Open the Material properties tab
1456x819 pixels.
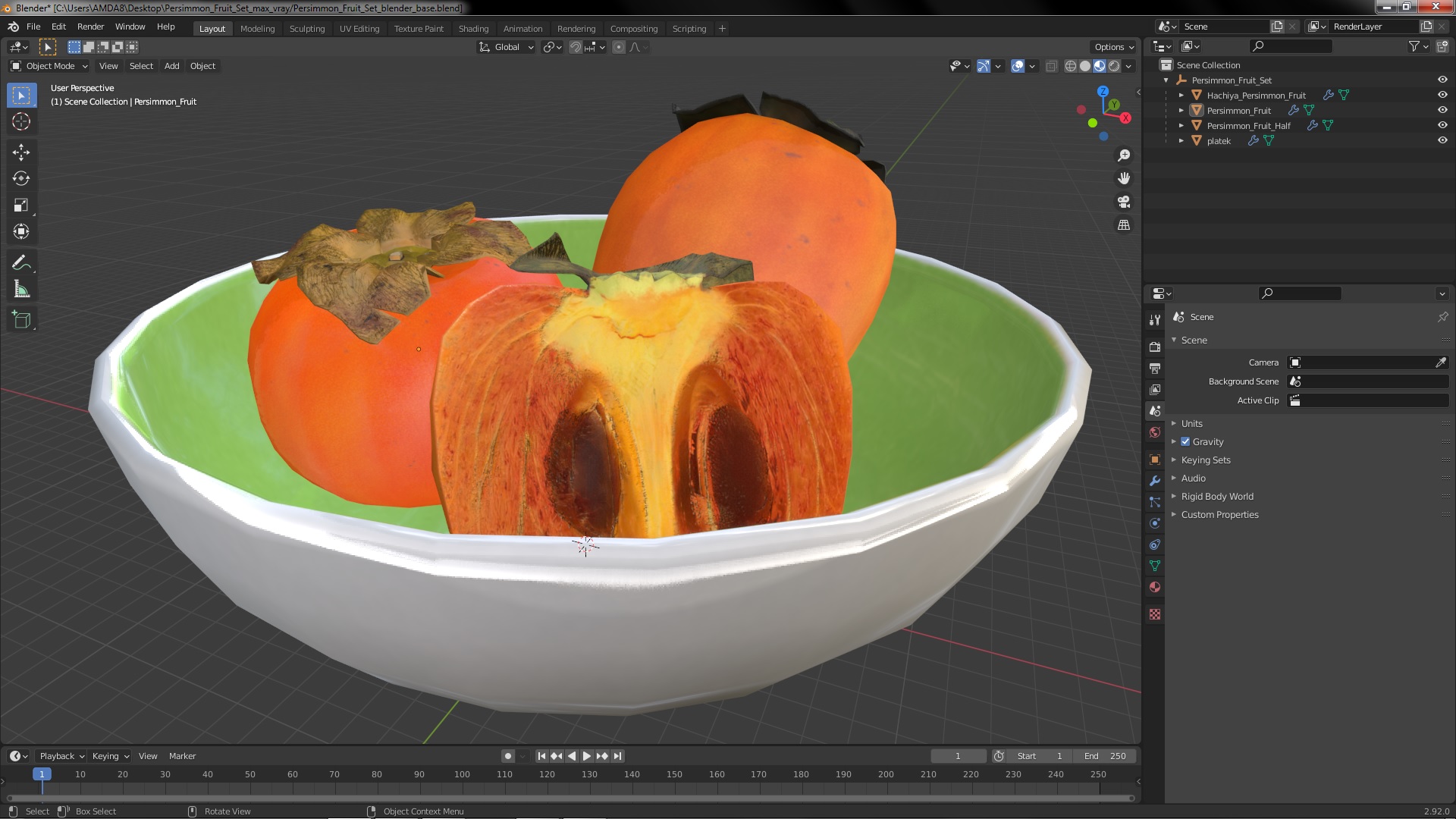pos(1155,587)
